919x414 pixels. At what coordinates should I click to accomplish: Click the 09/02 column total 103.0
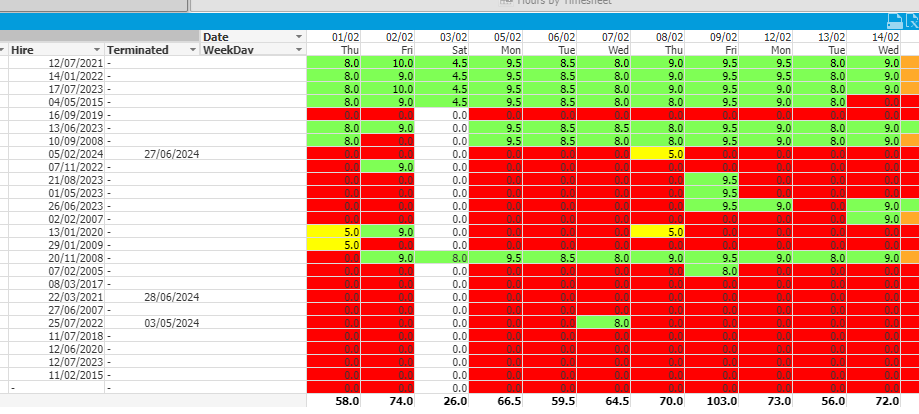722,401
